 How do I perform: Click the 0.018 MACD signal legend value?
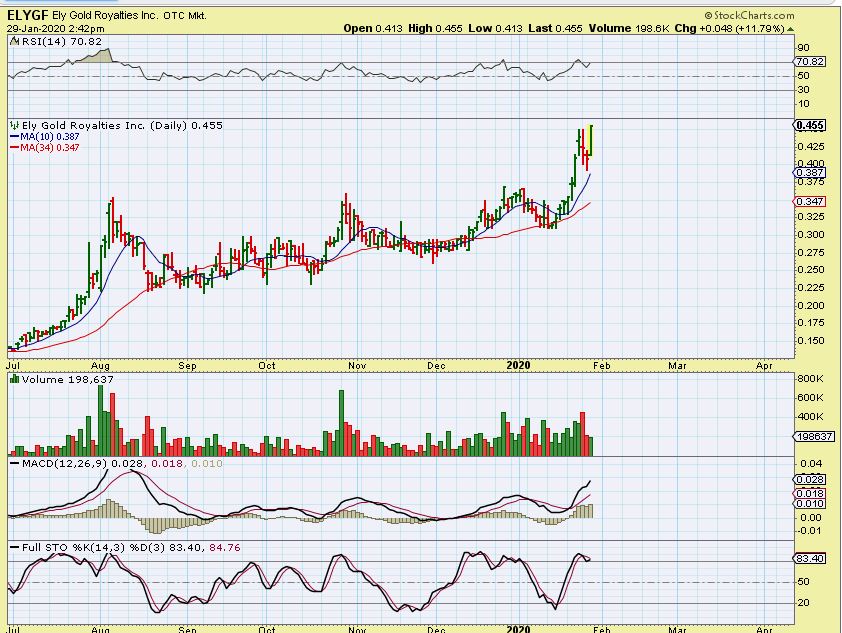coord(166,463)
